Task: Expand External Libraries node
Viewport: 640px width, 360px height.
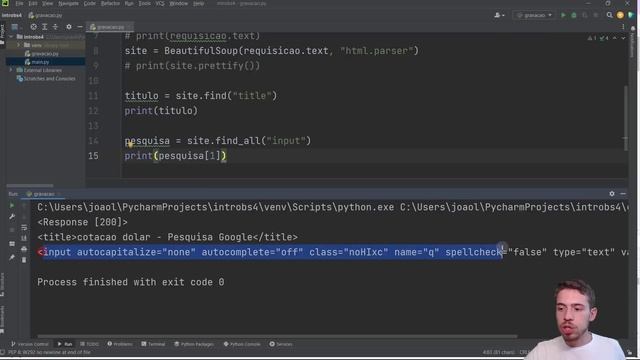Action: pyautogui.click(x=11, y=70)
